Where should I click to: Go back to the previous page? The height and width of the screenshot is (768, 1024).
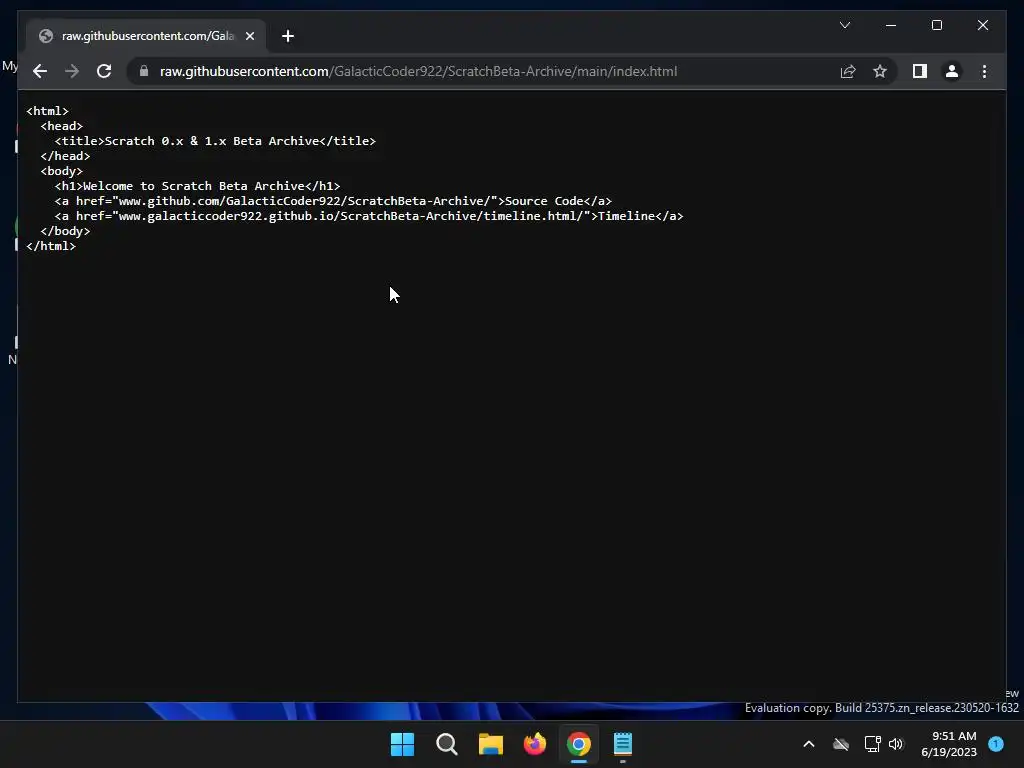[40, 71]
